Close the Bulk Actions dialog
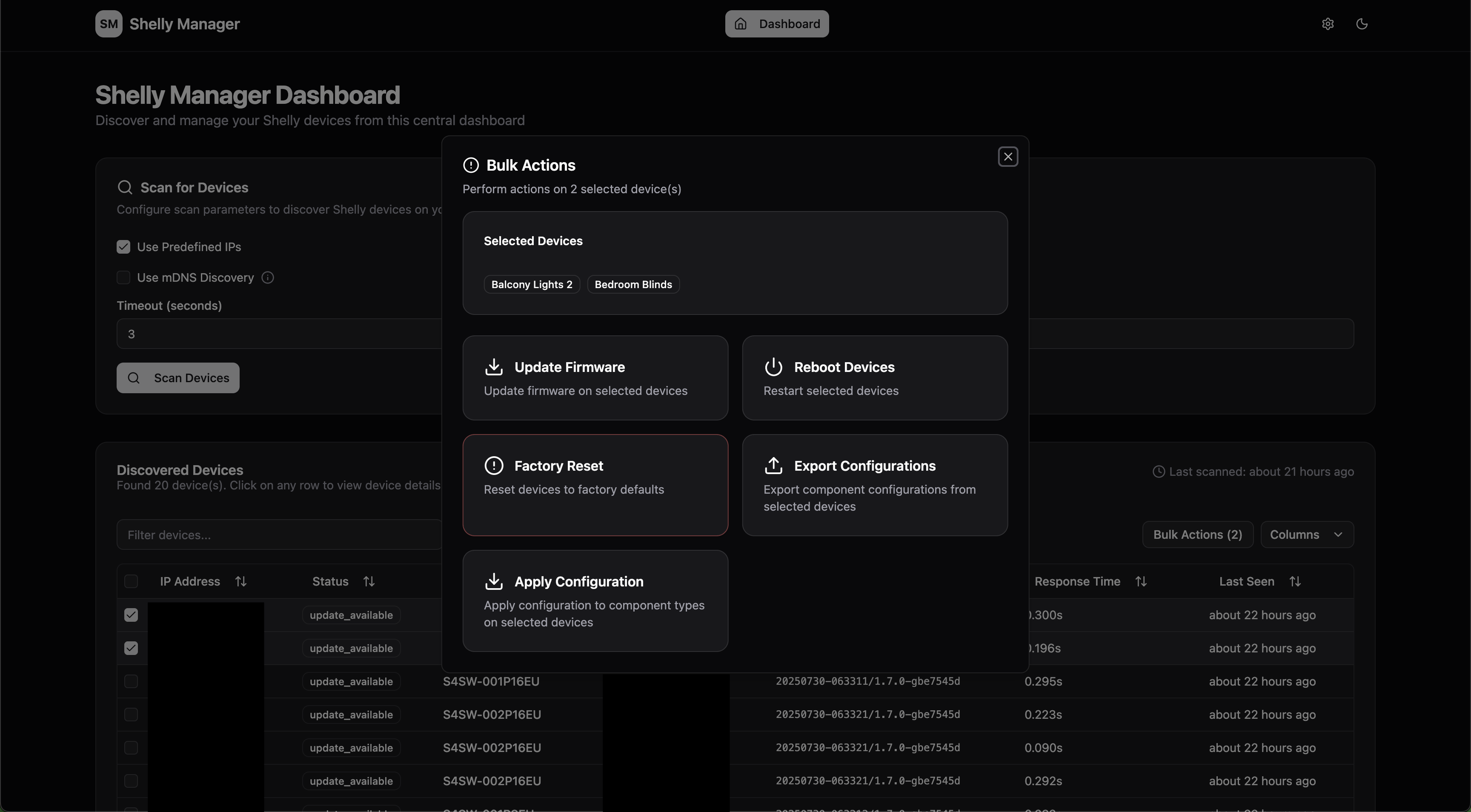 pyautogui.click(x=1008, y=157)
